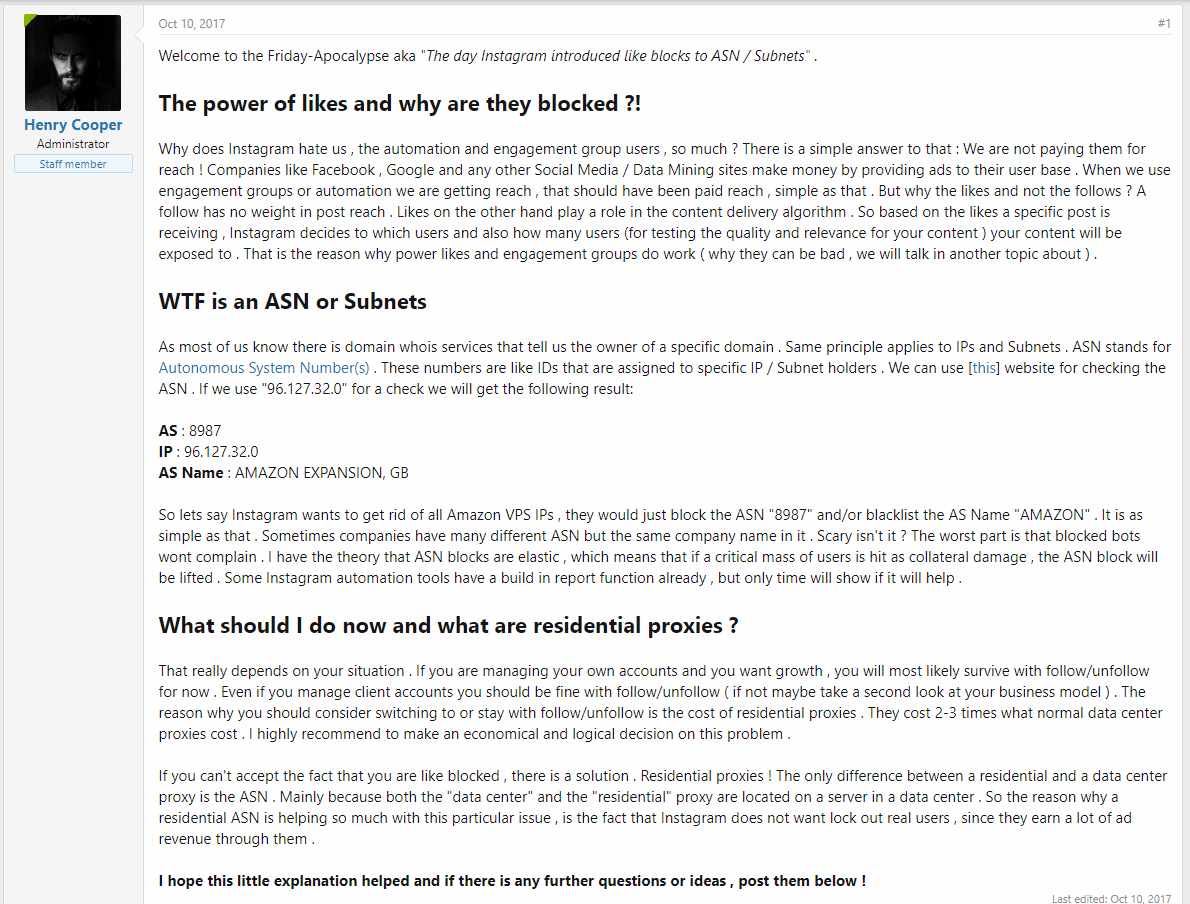The image size is (1190, 904).
Task: Click the IP : 96.127.32.0 line
Action: 209,452
